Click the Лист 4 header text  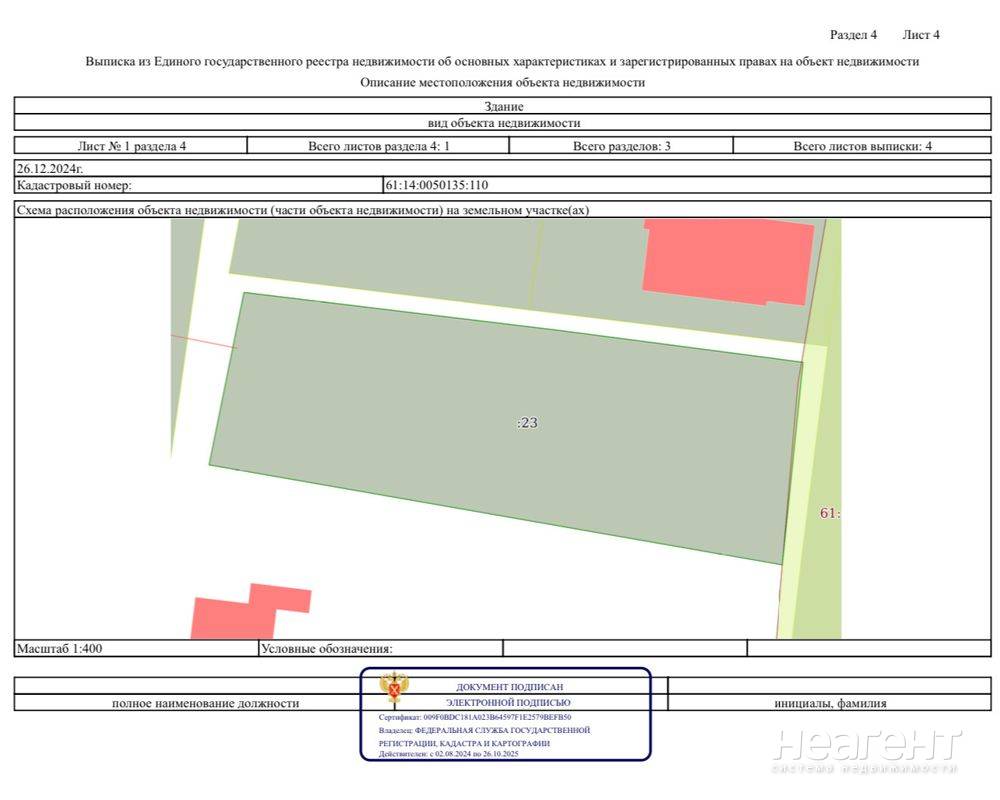pos(921,35)
